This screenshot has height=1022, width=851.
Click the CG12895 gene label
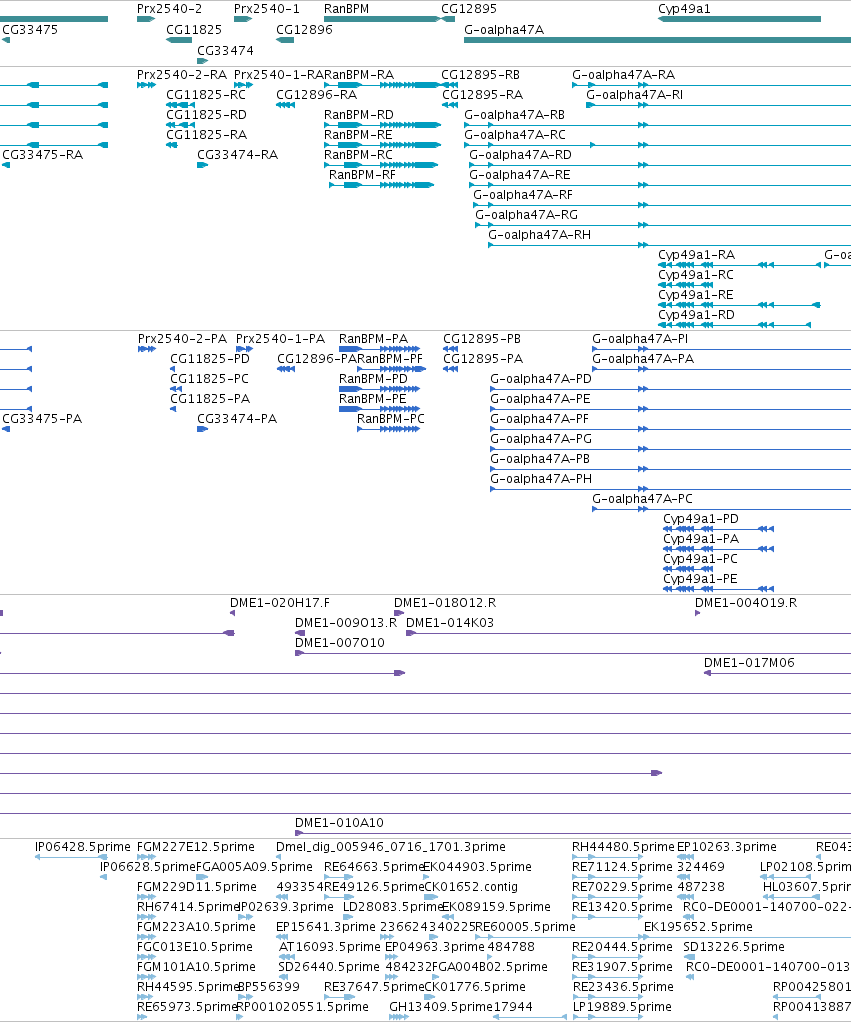point(469,9)
